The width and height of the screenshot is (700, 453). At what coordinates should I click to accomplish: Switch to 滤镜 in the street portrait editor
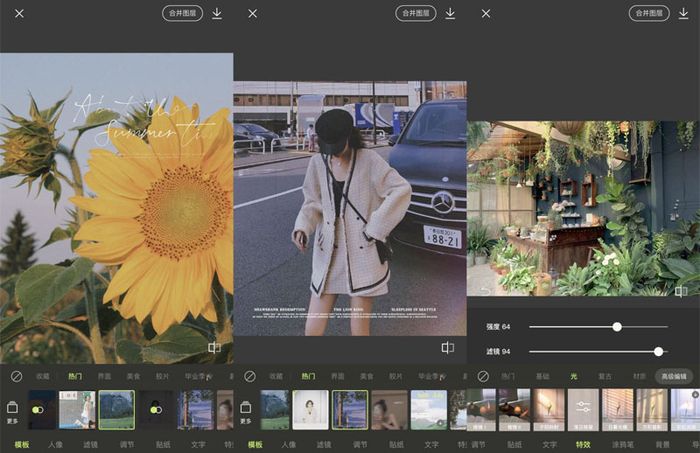coord(324,444)
